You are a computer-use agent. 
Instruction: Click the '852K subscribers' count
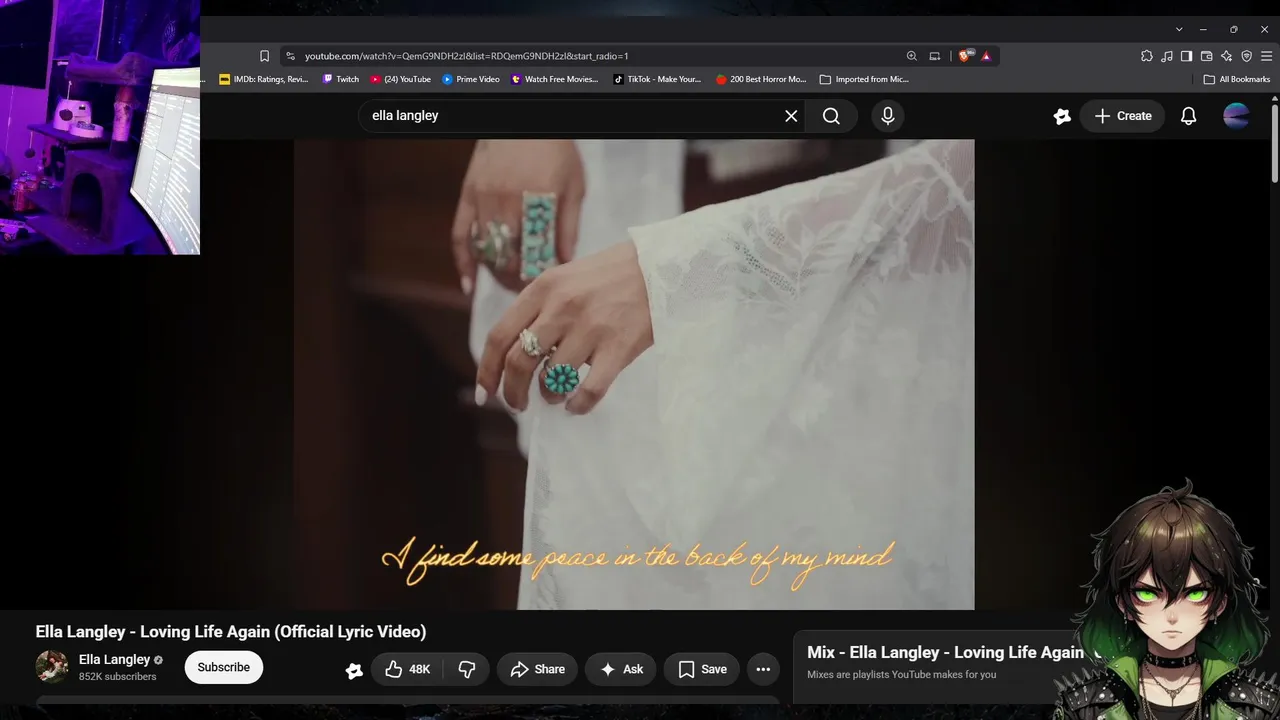[118, 677]
